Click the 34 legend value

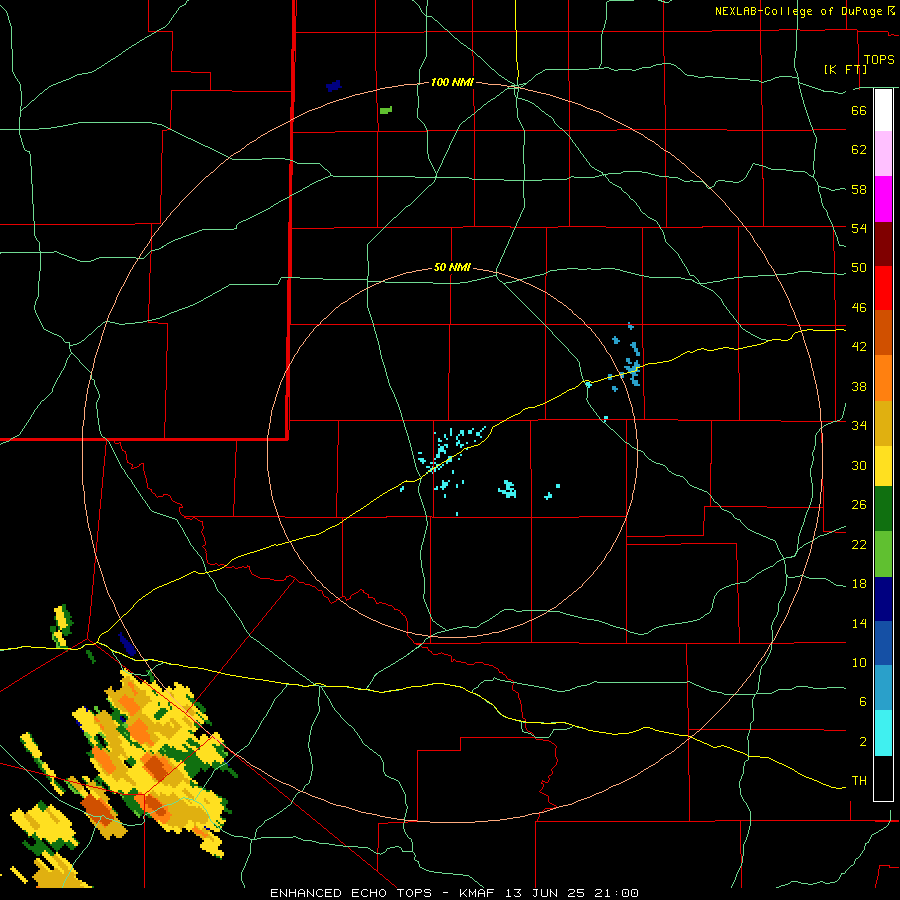(x=859, y=426)
